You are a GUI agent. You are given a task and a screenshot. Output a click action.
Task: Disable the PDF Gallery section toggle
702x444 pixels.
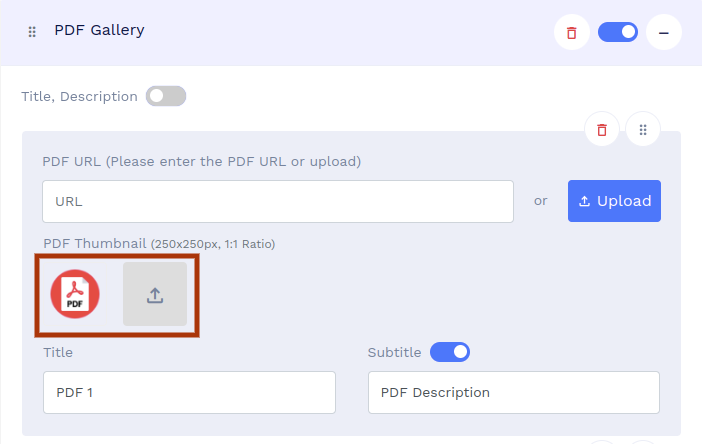[x=618, y=32]
